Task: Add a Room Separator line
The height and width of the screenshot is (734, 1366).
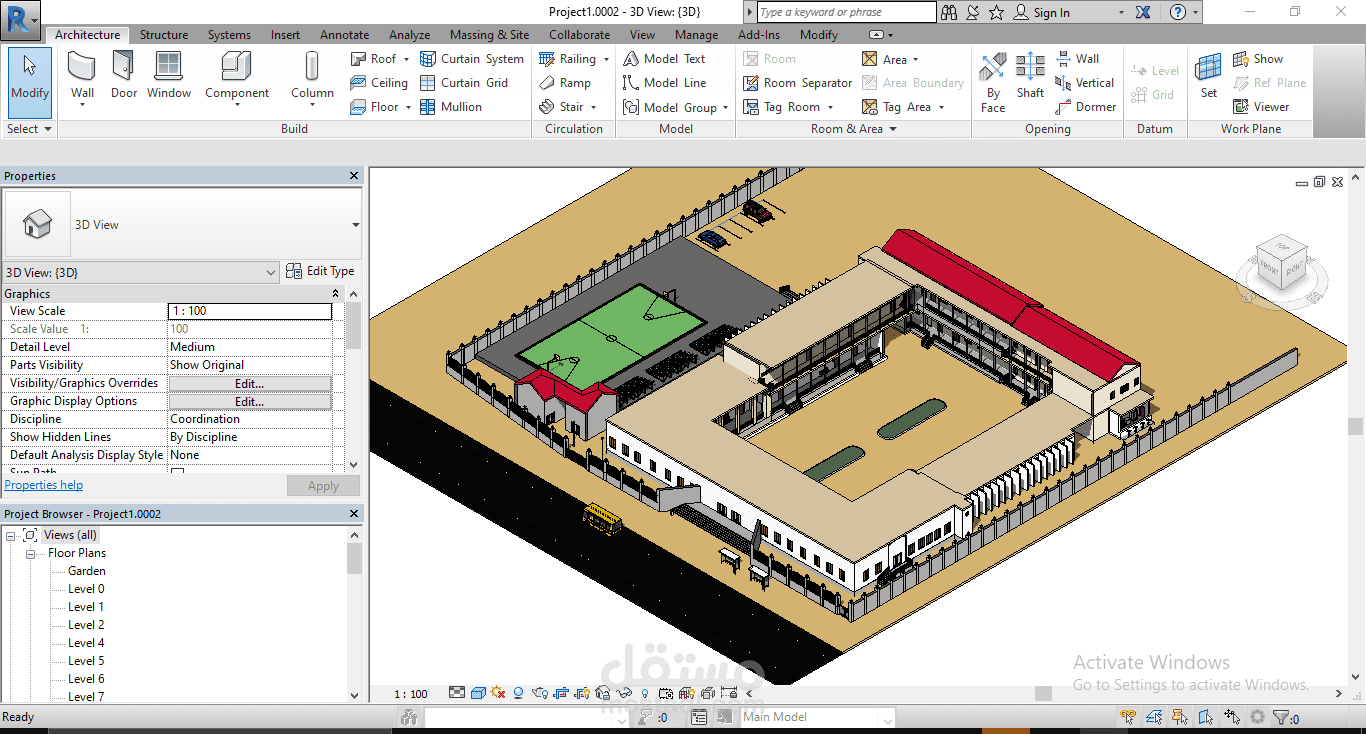Action: pyautogui.click(x=798, y=83)
